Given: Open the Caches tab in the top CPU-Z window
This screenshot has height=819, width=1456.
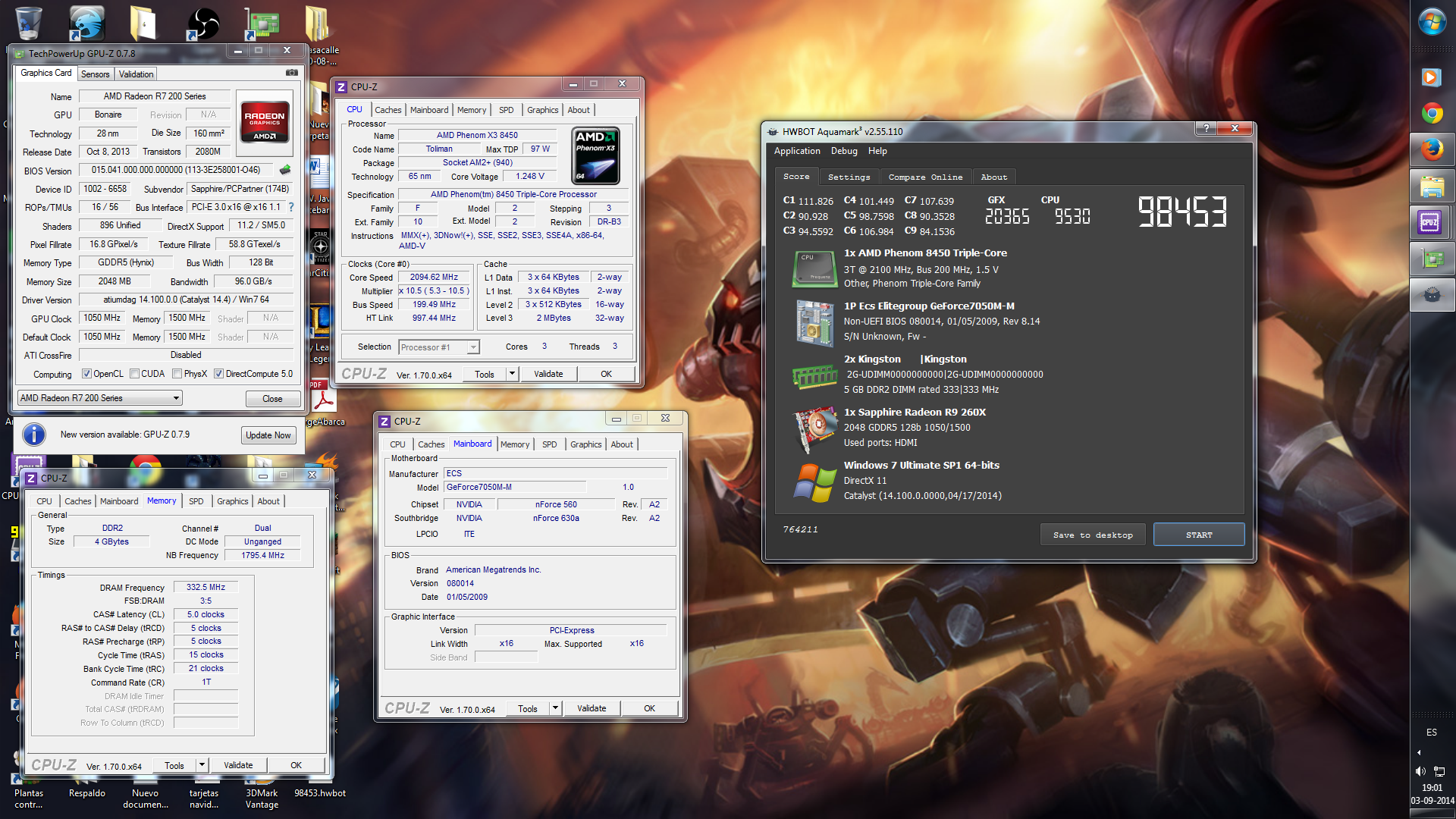Looking at the screenshot, I should point(388,110).
